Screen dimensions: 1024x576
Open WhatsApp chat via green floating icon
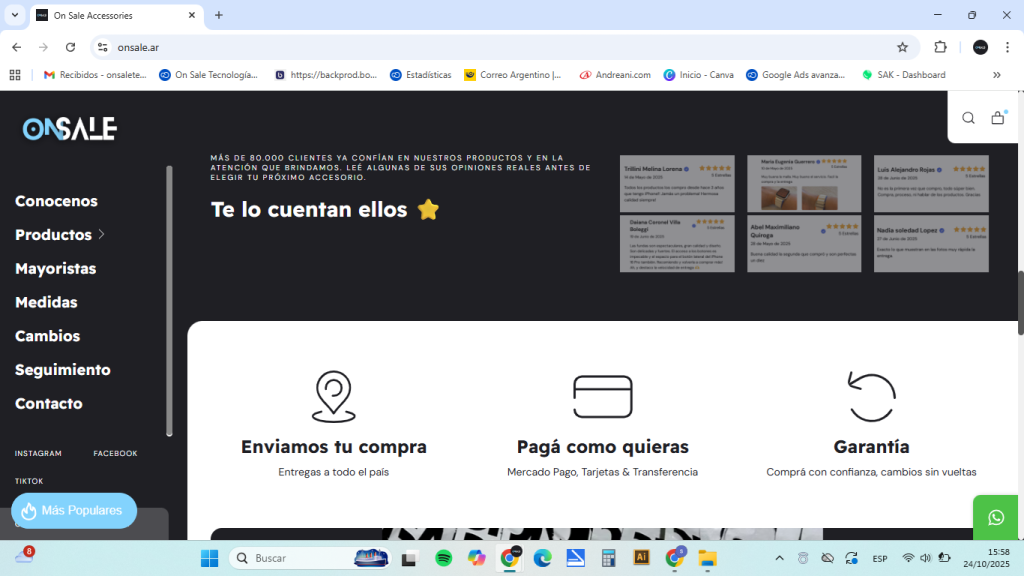(995, 517)
